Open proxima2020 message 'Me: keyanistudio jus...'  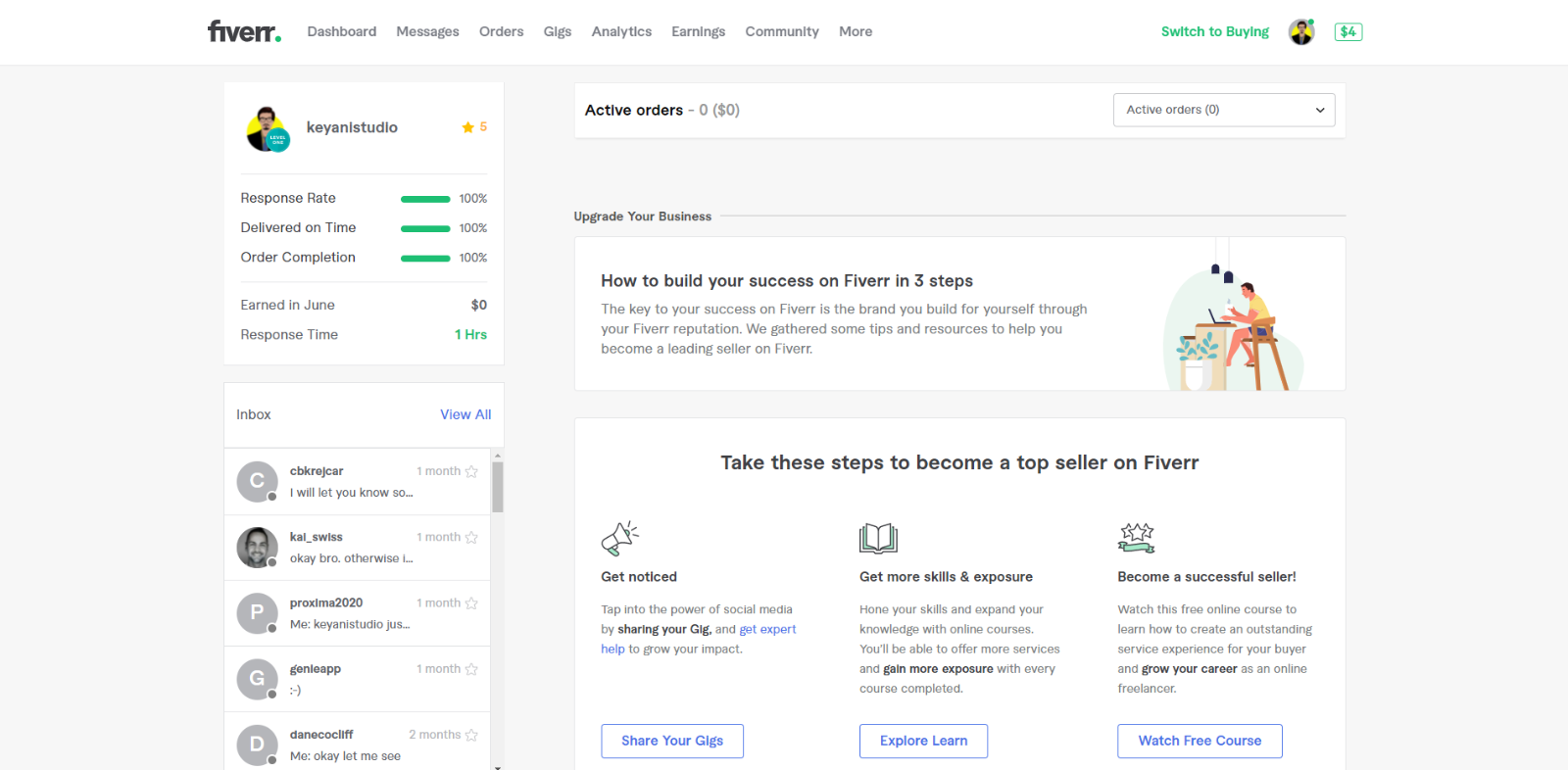(x=350, y=624)
